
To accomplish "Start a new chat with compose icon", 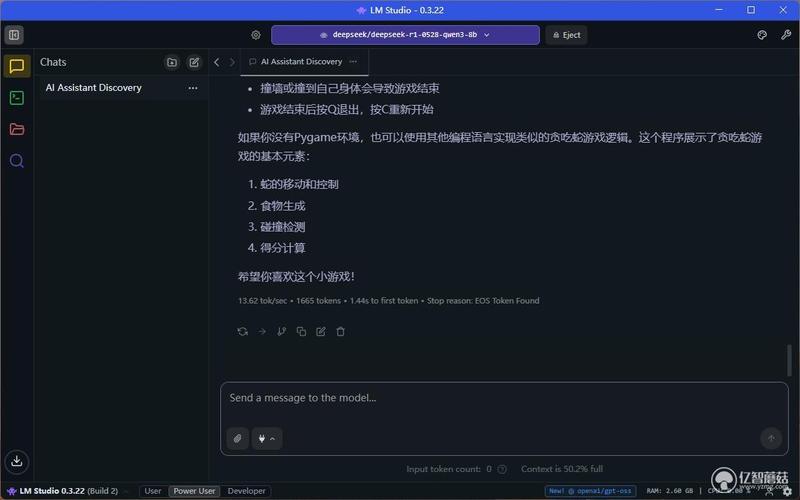I will pyautogui.click(x=194, y=62).
